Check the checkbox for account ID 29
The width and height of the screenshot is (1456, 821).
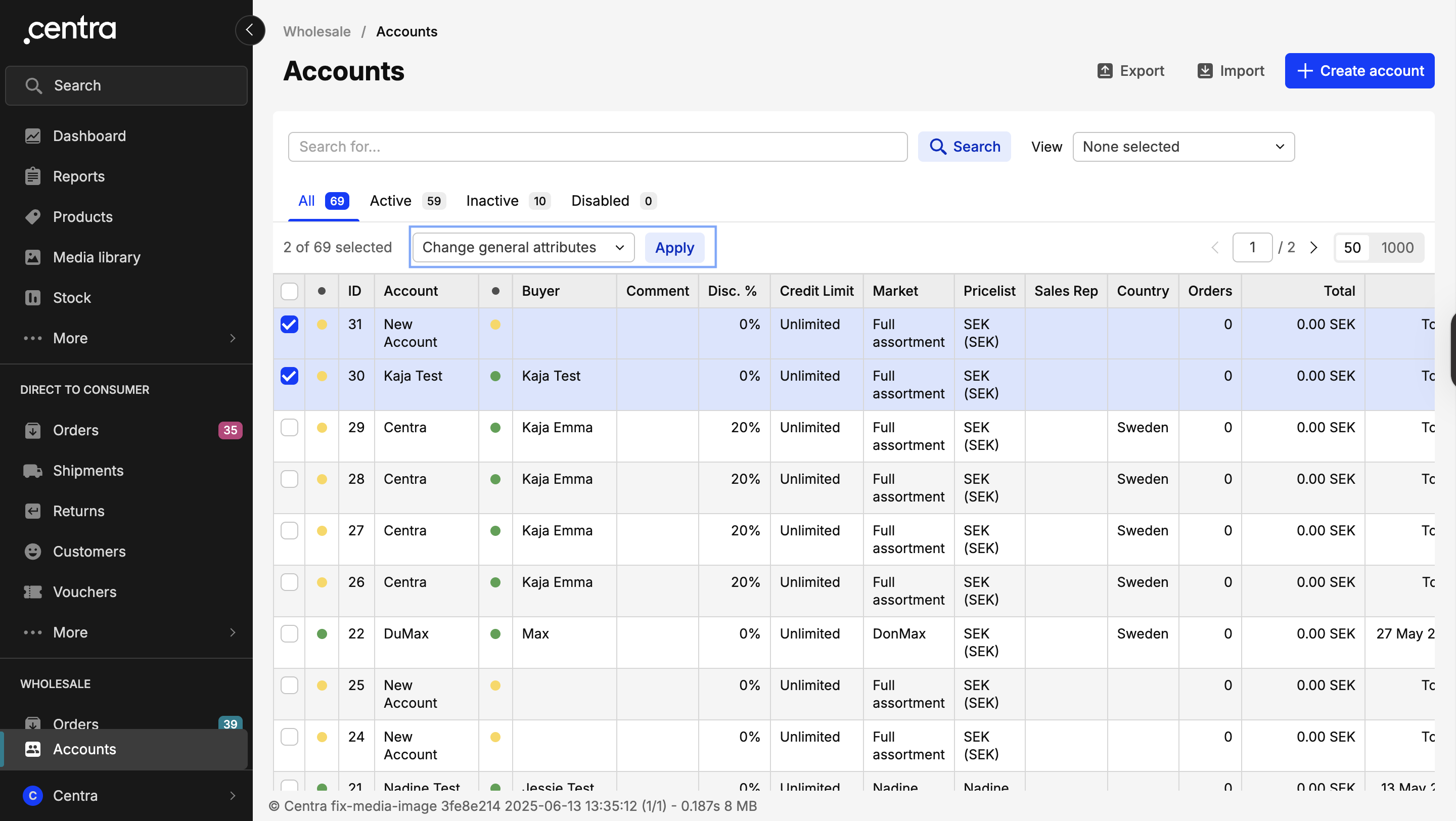289,427
